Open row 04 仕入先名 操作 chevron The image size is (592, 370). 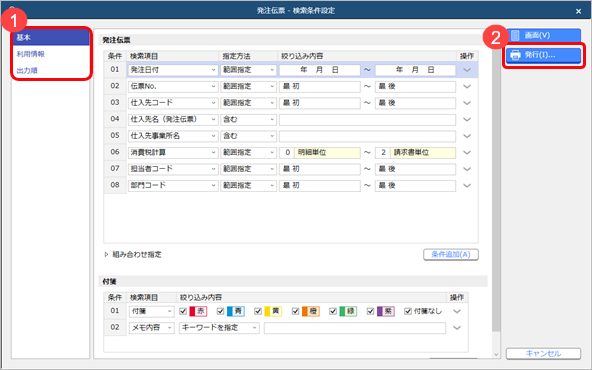[x=467, y=120]
